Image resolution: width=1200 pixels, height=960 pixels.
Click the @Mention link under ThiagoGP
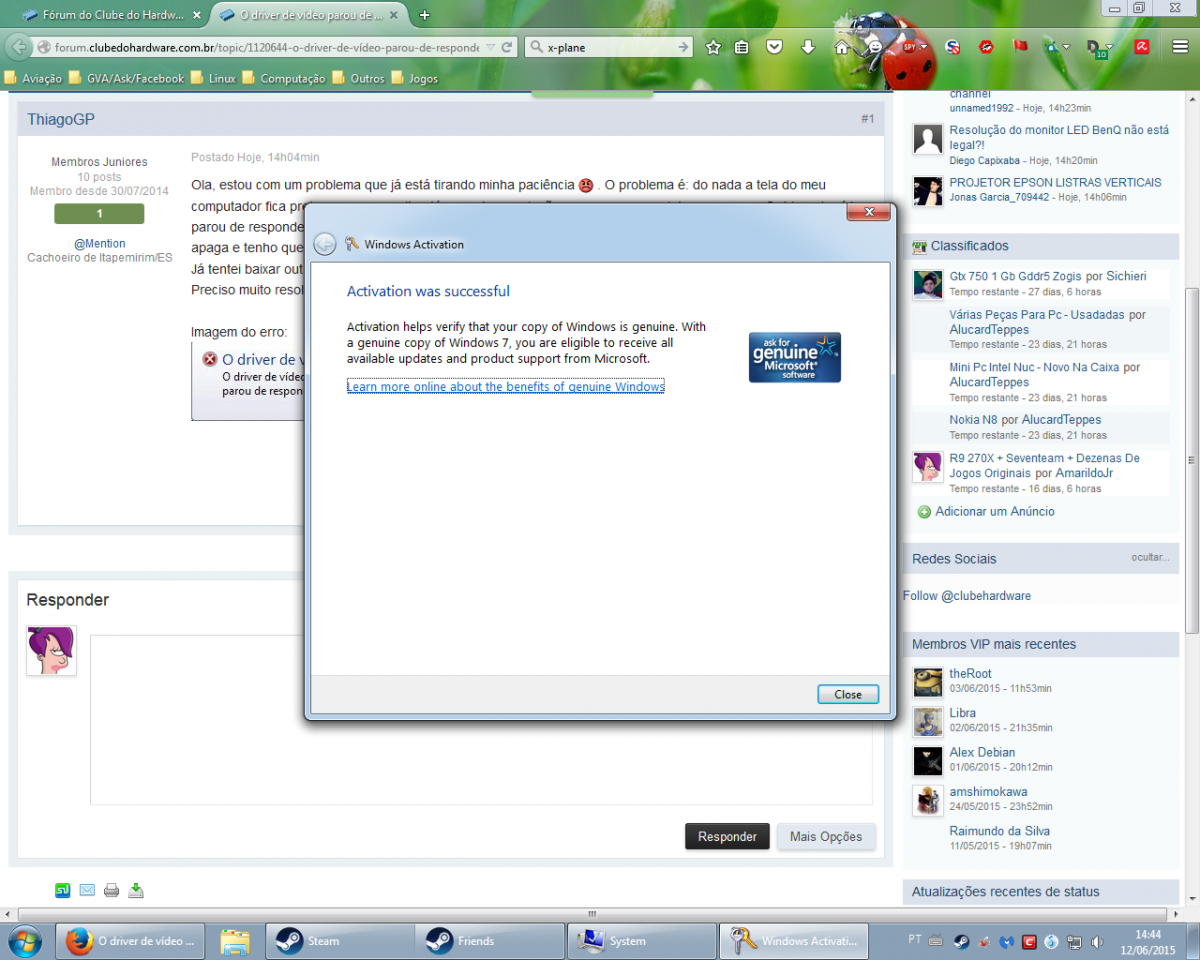point(99,243)
